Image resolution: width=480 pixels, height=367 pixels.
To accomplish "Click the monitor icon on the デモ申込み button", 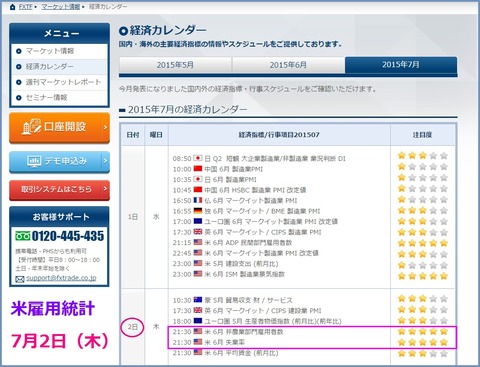I will click(x=34, y=162).
